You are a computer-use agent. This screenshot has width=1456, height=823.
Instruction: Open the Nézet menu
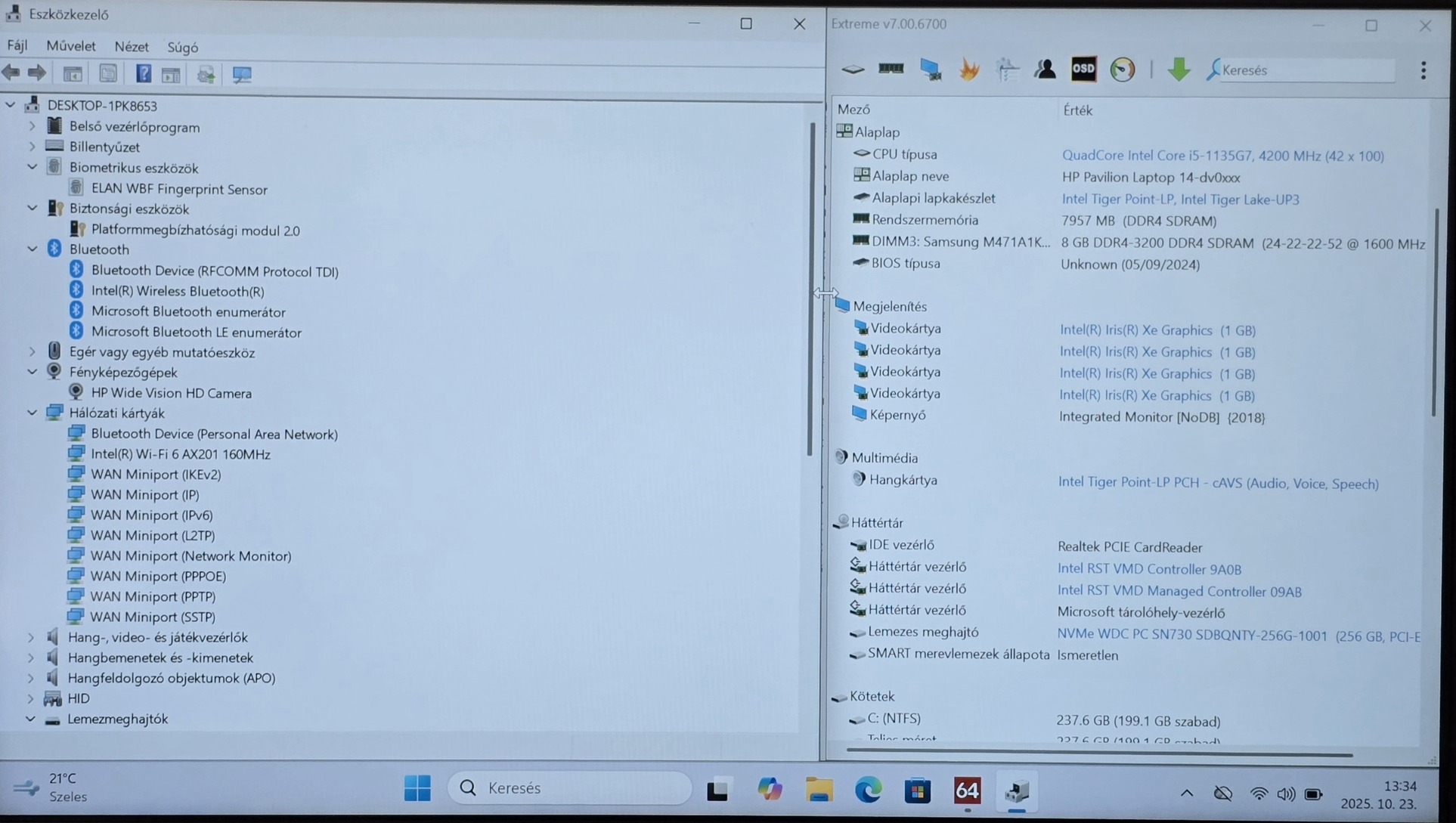pos(132,47)
